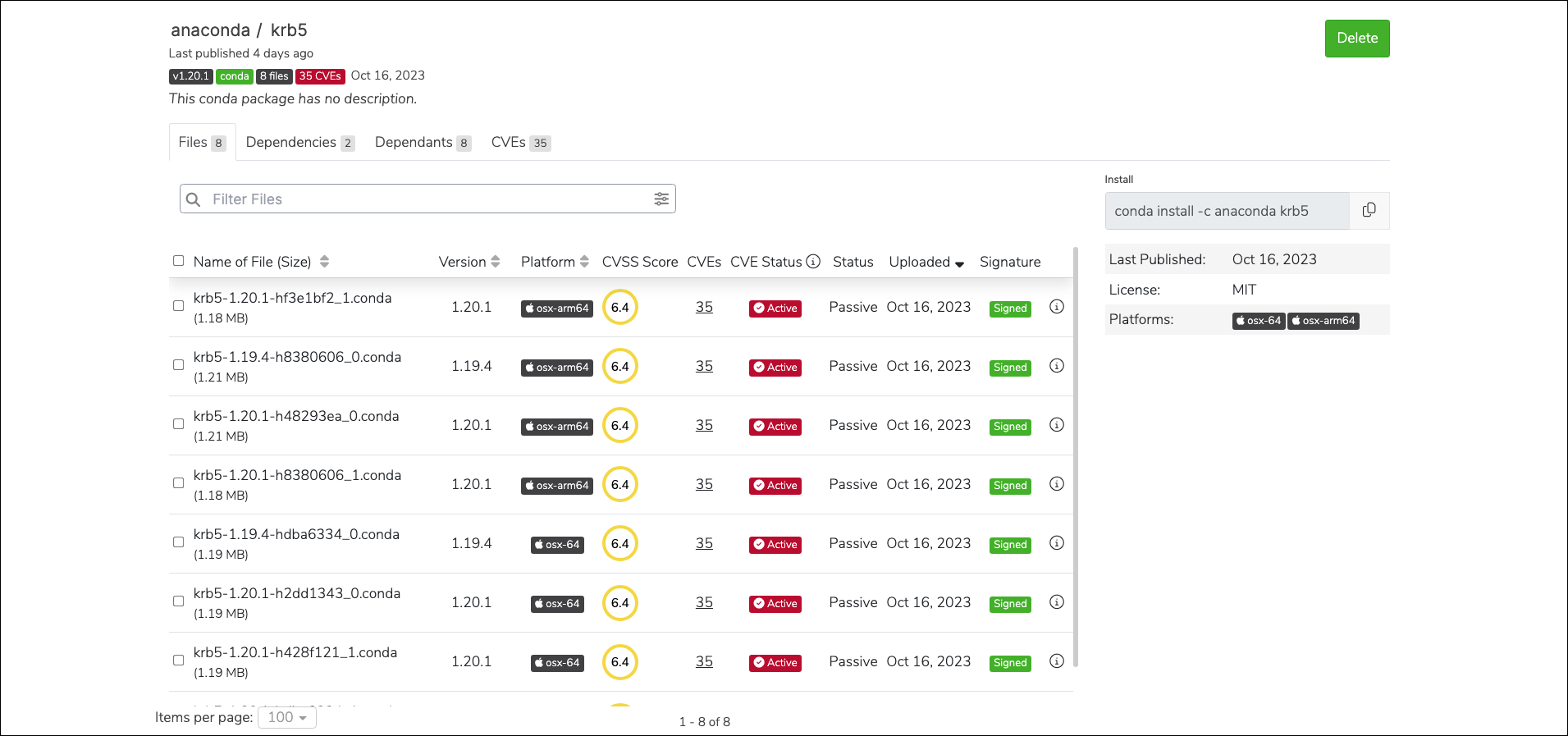Open info icon for krb5-1.19.4-hdba6334_0.conda row
Image resolution: width=1568 pixels, height=736 pixels.
point(1057,543)
